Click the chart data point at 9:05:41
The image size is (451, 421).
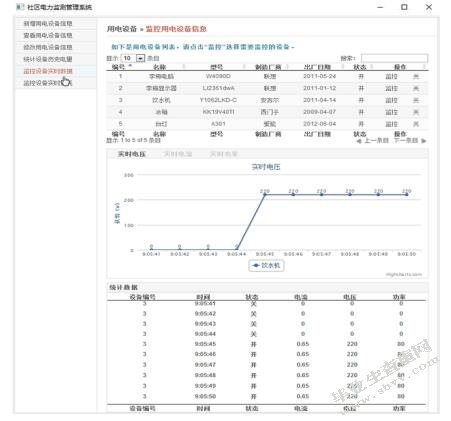pos(151,249)
